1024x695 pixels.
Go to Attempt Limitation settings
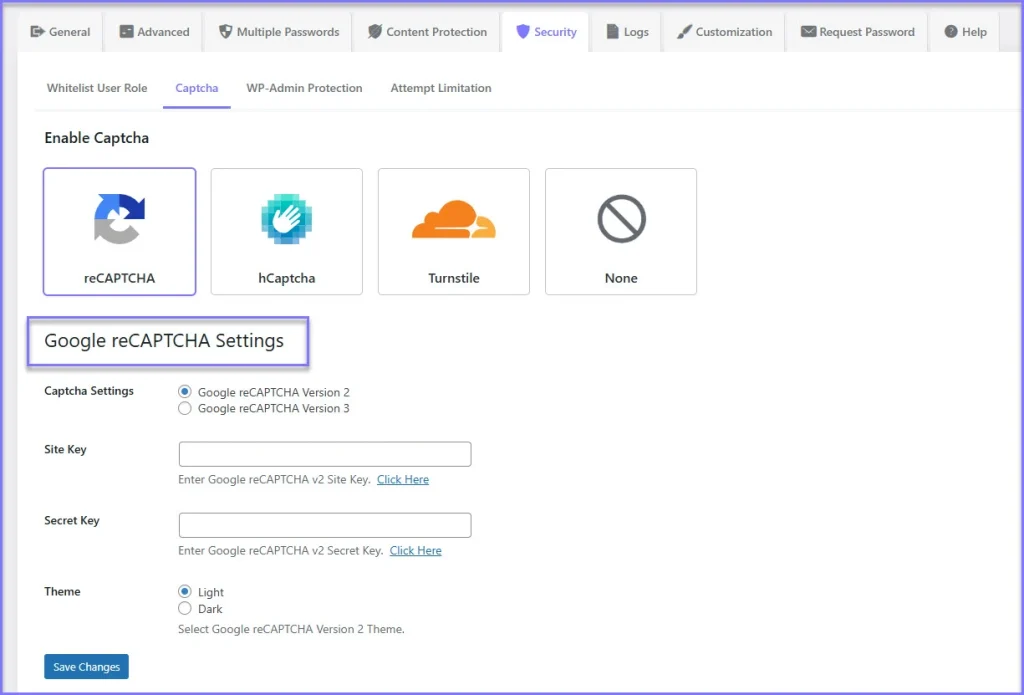(x=441, y=88)
